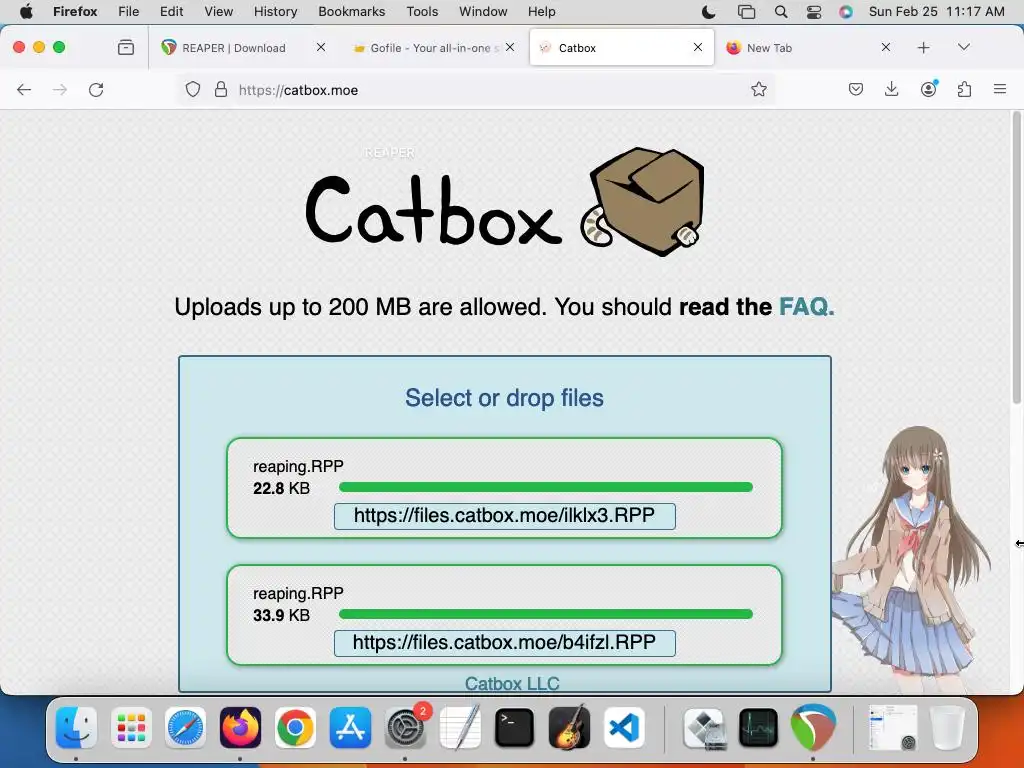This screenshot has width=1024, height=768.
Task: Toggle Do Not Disturb moon icon
Action: coord(709,12)
